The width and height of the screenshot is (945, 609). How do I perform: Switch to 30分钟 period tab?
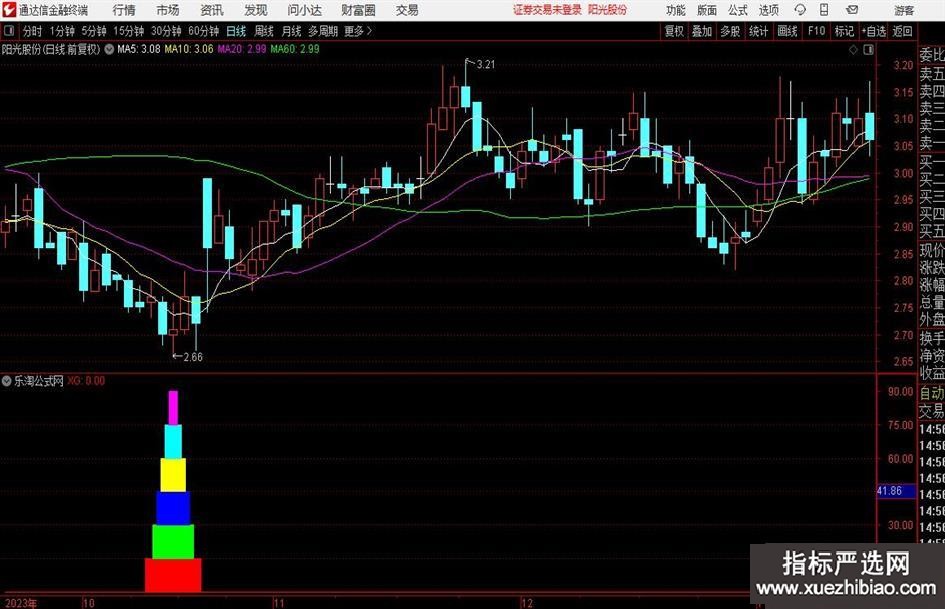pos(166,31)
